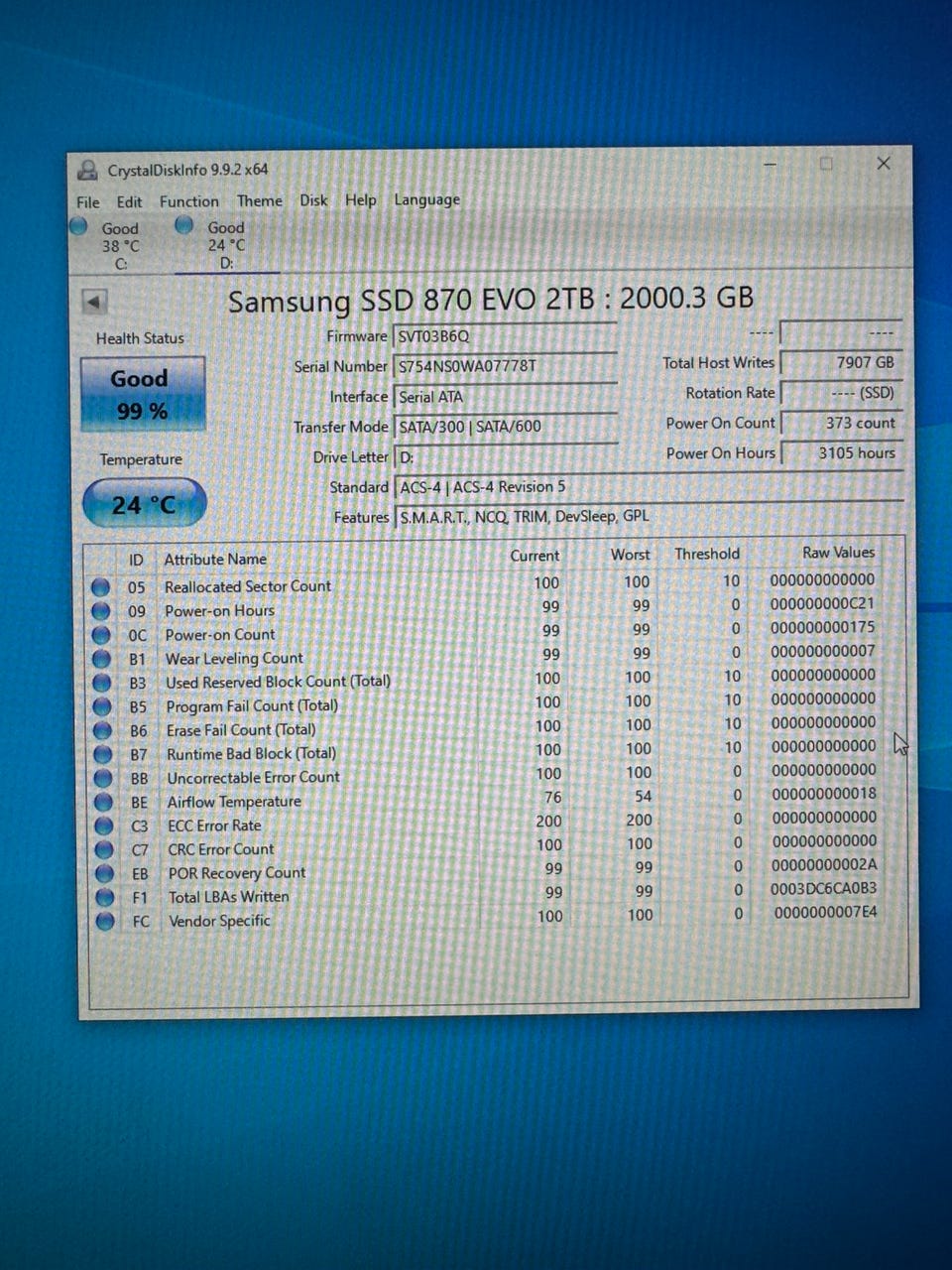Screen dimensions: 952x1270
Task: Select the Total LBAs Written attribute name
Action: [x=229, y=897]
